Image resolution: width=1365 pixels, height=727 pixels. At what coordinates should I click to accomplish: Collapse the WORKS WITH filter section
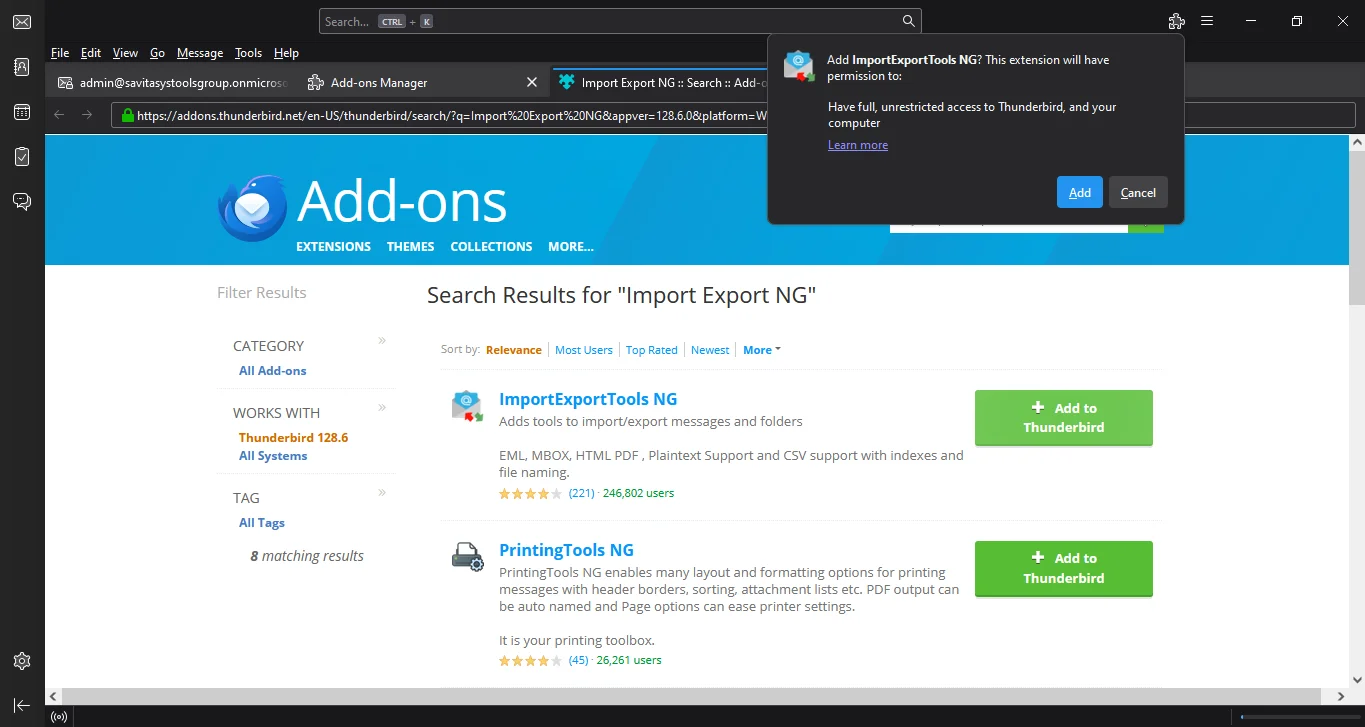click(x=382, y=407)
